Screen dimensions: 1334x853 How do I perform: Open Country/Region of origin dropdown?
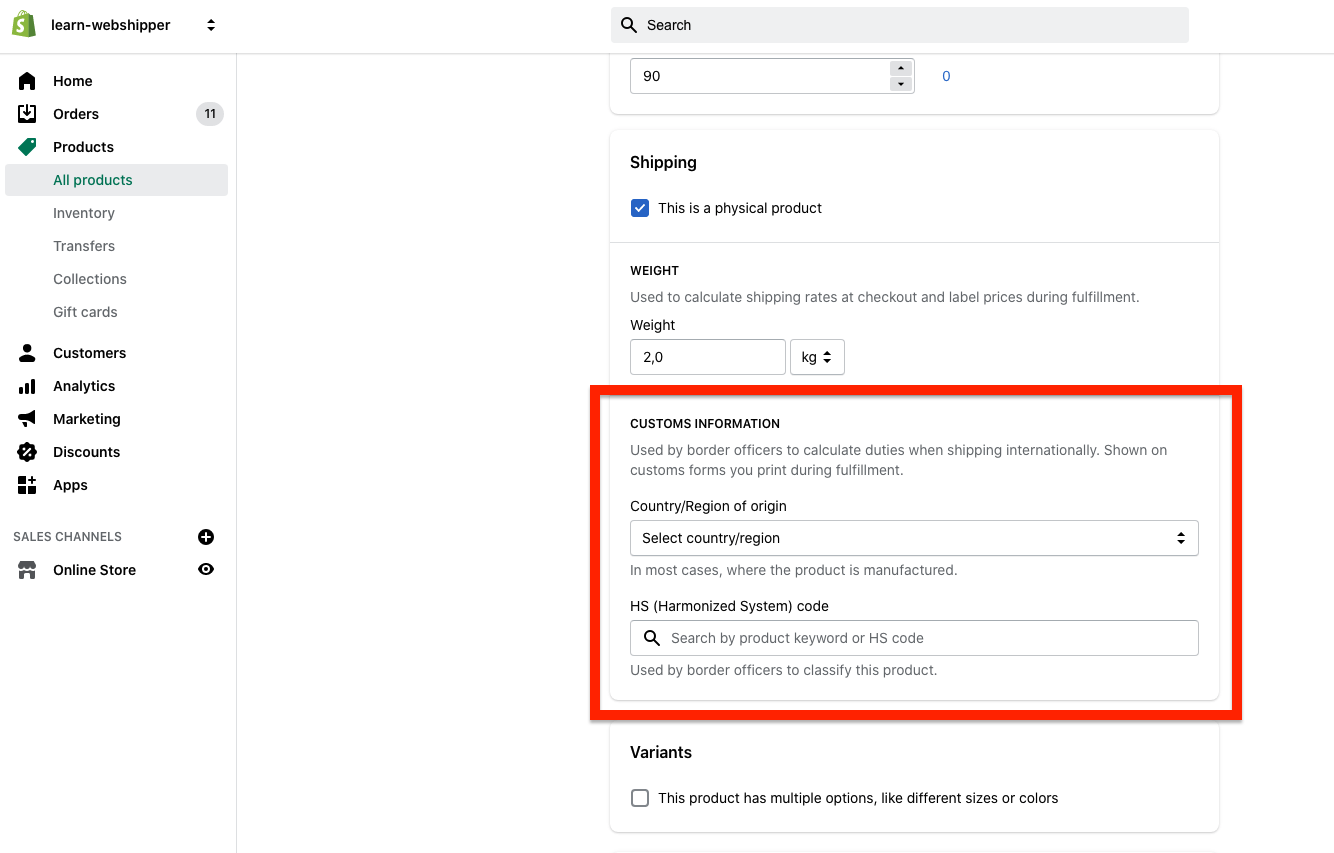(913, 538)
